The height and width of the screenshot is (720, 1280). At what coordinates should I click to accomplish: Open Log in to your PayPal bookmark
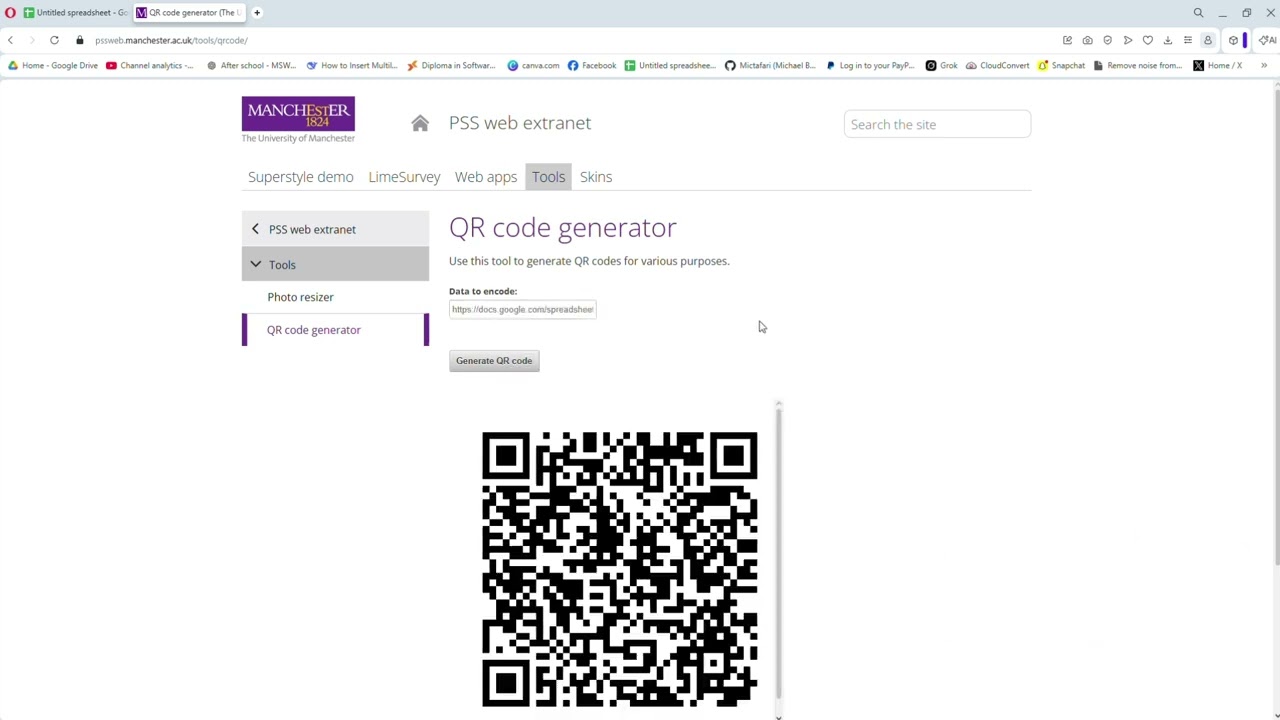click(871, 66)
